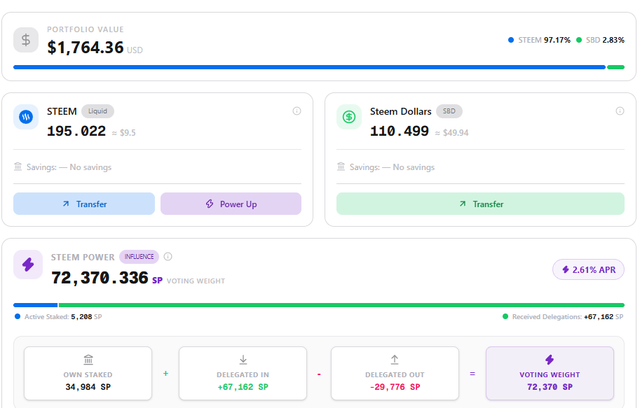Open the DELEGATED OUT -29,776 SP card
Viewport: 640px width, 408px height.
point(395,373)
